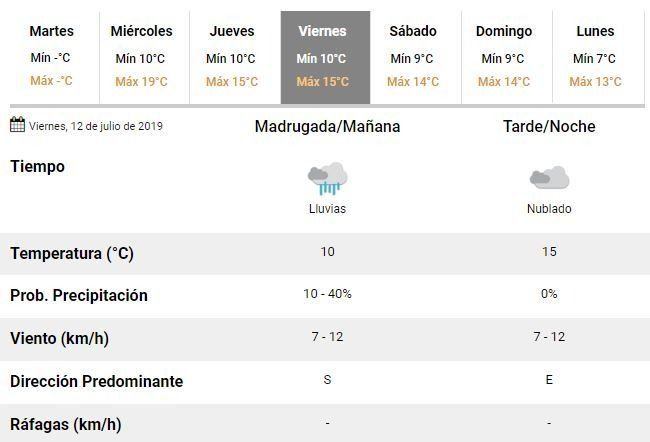The image size is (650, 442).
Task: Open the Domingo day tab
Action: pos(504,57)
